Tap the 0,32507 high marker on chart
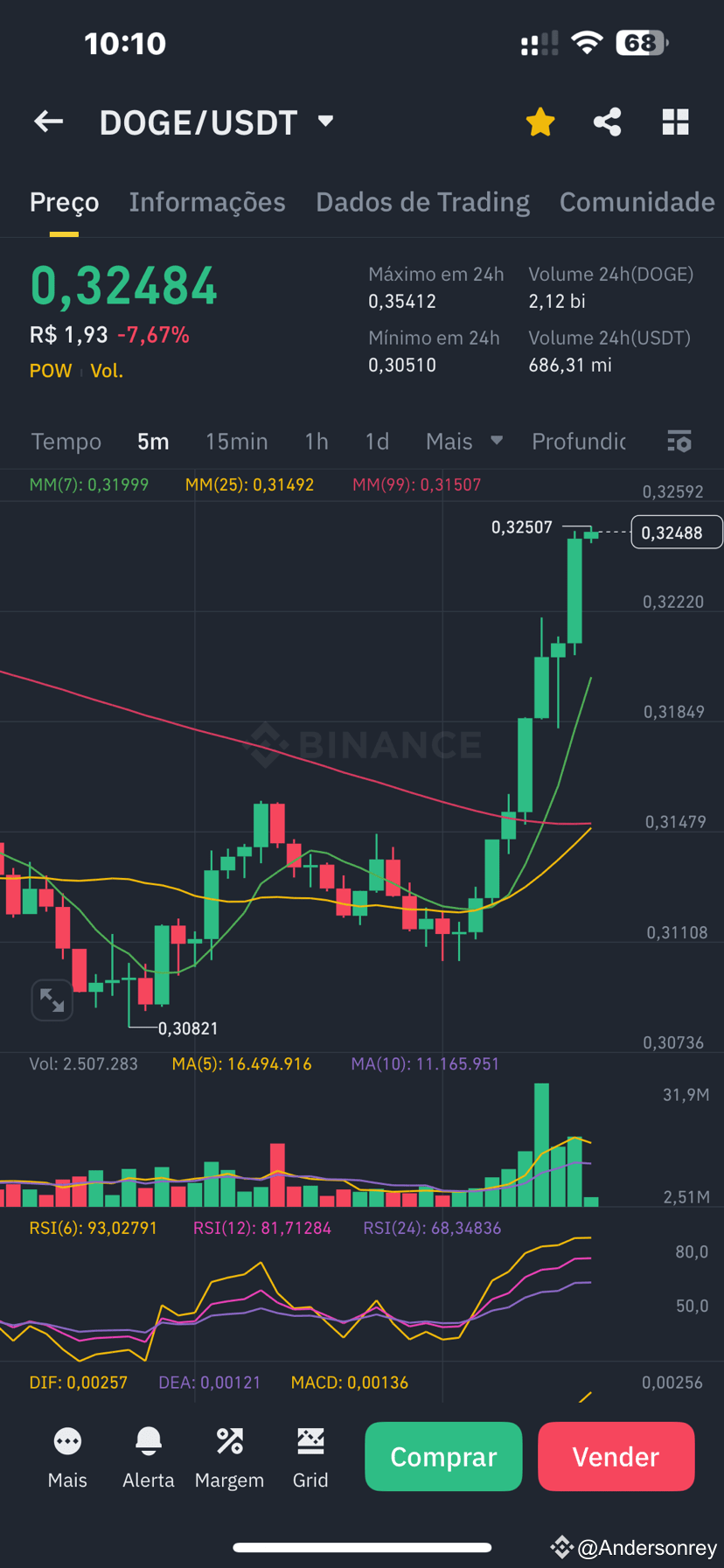This screenshot has width=724, height=1568. tap(522, 527)
